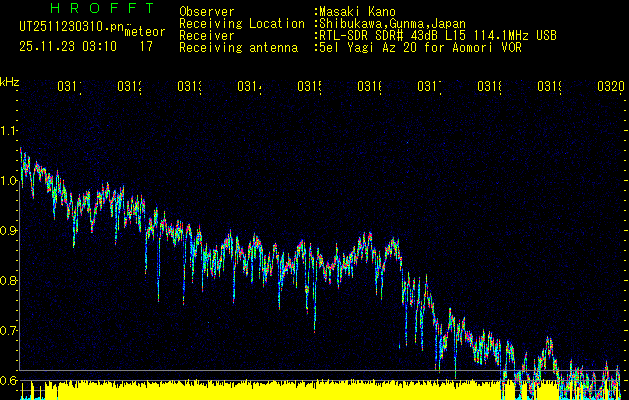Click the 0.7 kHz axis label
The width and height of the screenshot is (629, 400).
(x=9, y=331)
